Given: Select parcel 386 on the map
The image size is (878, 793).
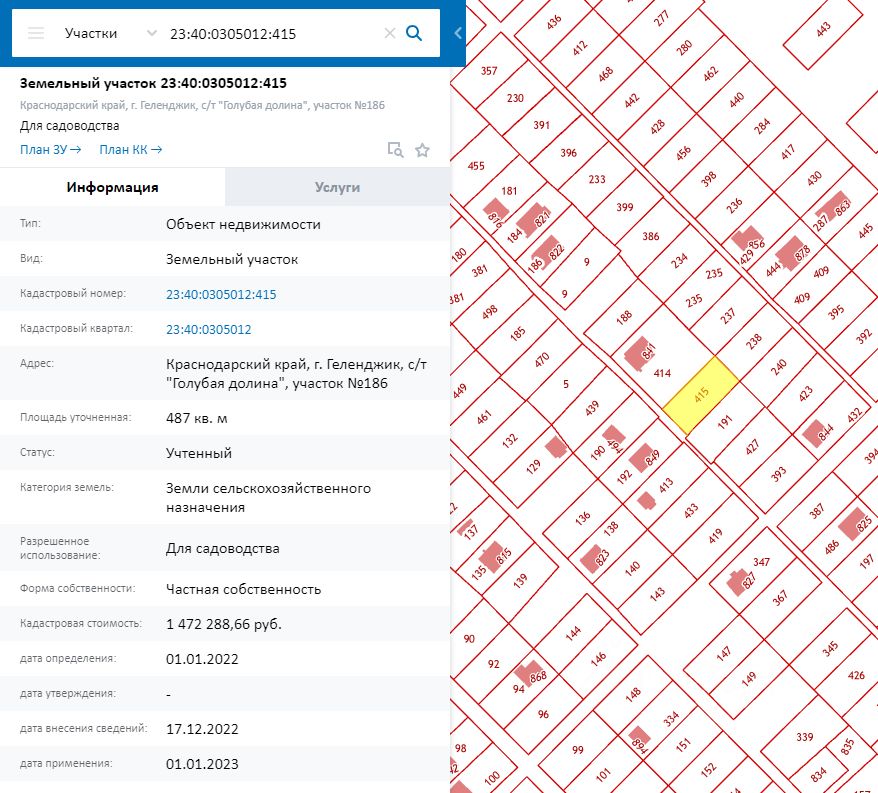Looking at the screenshot, I should [650, 236].
